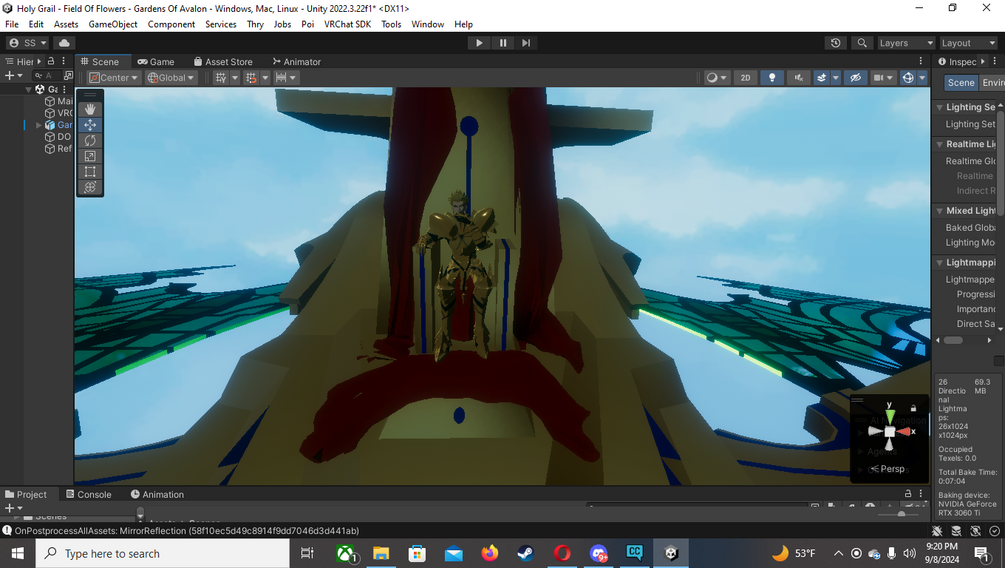The height and width of the screenshot is (568, 1005).
Task: Toggle 2D view mode
Action: [745, 78]
